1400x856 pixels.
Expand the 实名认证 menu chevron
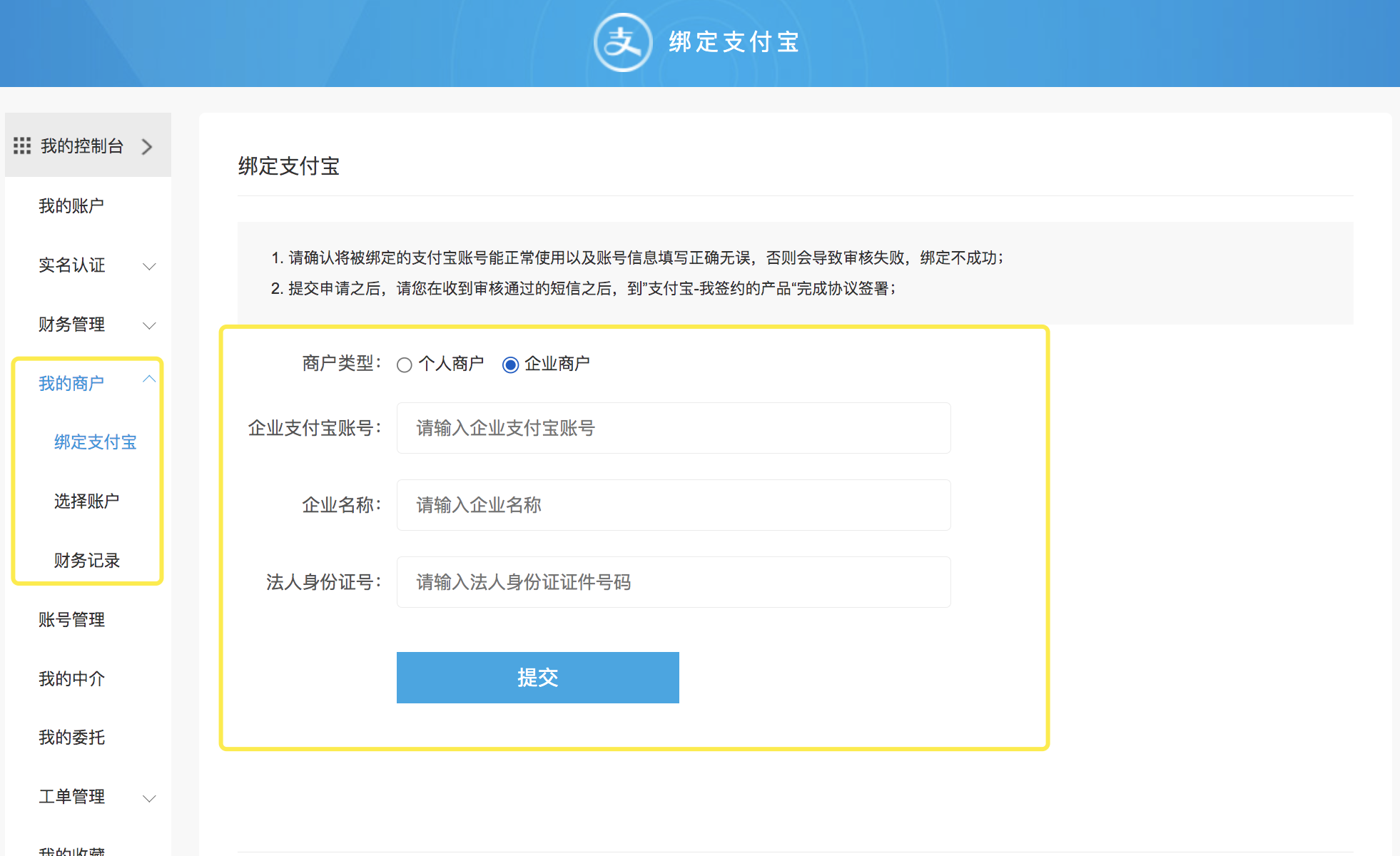click(x=149, y=266)
